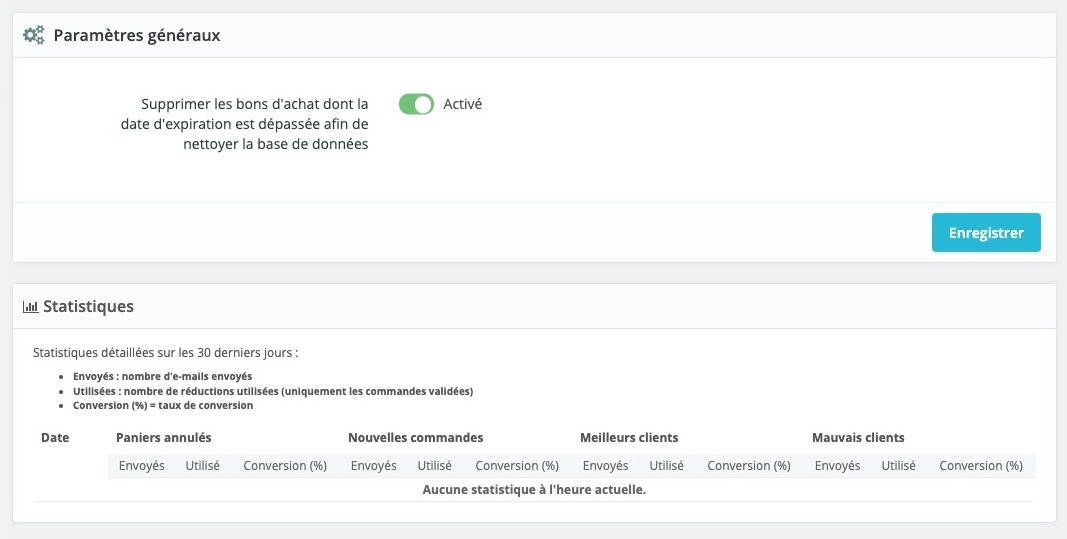
Task: Toggle off the expired vouchers deletion switch
Action: tap(416, 104)
